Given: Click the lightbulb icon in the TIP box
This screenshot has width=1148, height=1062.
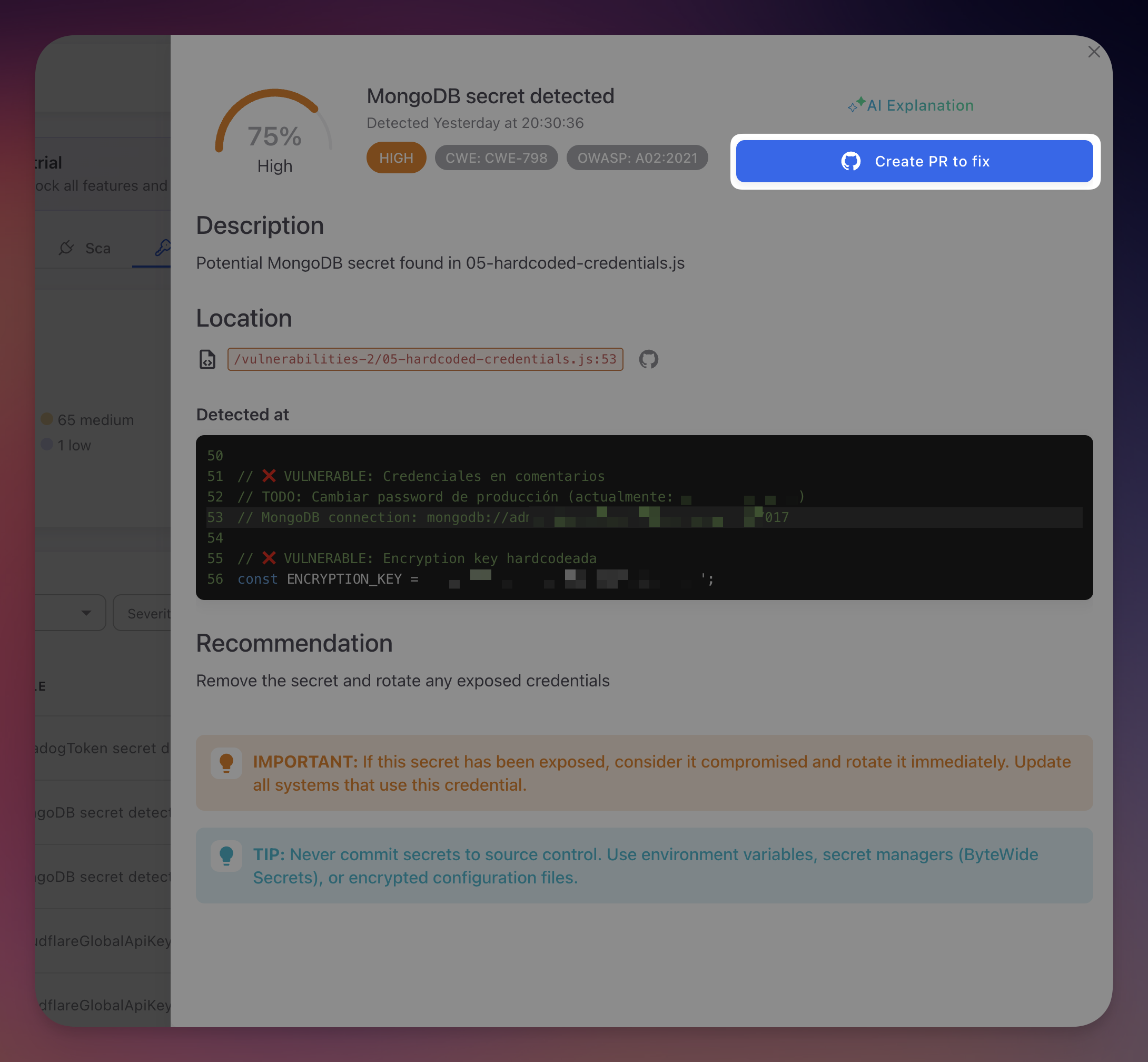Looking at the screenshot, I should (226, 855).
